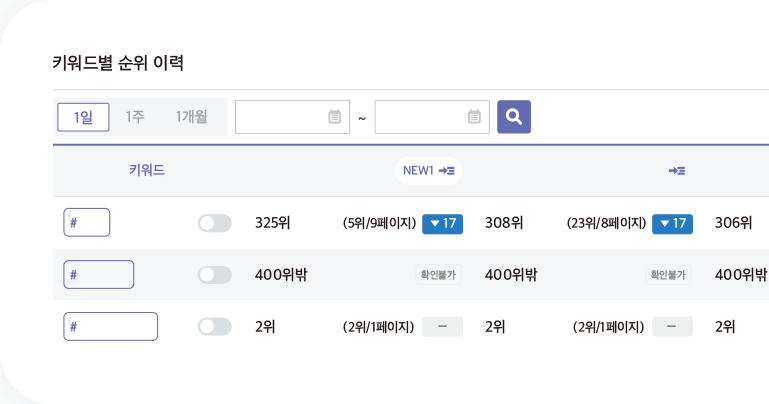Click the second column arrow-list icon
The width and height of the screenshot is (769, 404).
(677, 171)
